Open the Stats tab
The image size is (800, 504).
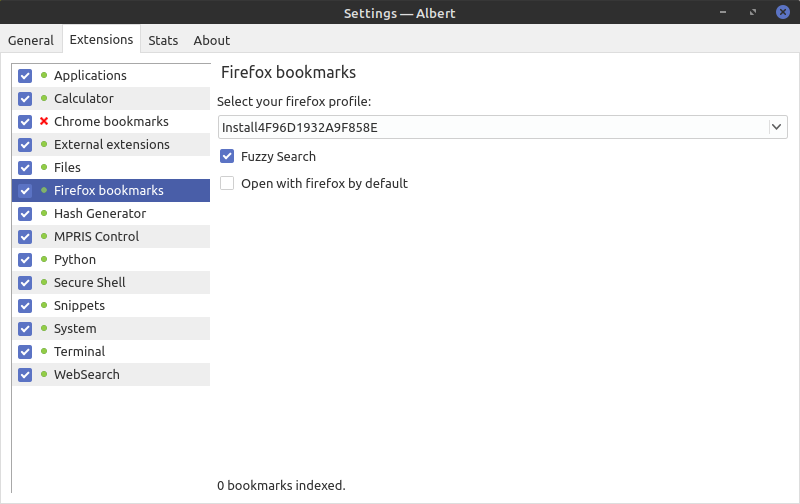[x=163, y=40]
